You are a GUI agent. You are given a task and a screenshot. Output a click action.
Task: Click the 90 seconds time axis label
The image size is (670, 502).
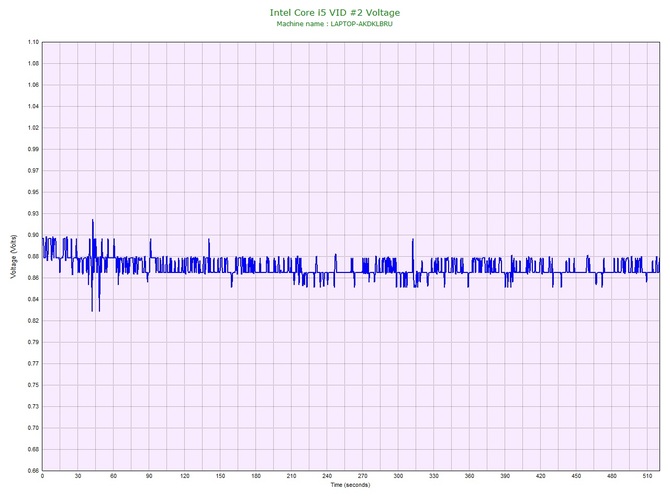(x=149, y=476)
